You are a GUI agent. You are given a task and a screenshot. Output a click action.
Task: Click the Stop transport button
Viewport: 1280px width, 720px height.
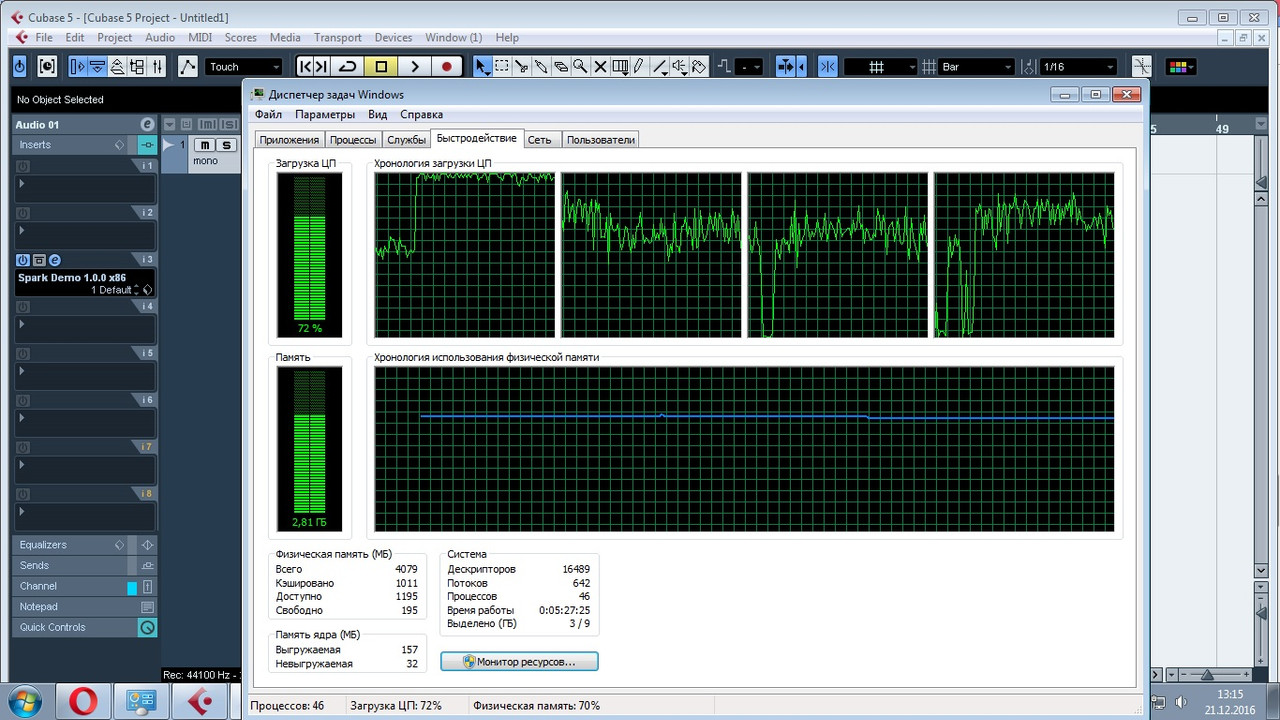click(381, 66)
